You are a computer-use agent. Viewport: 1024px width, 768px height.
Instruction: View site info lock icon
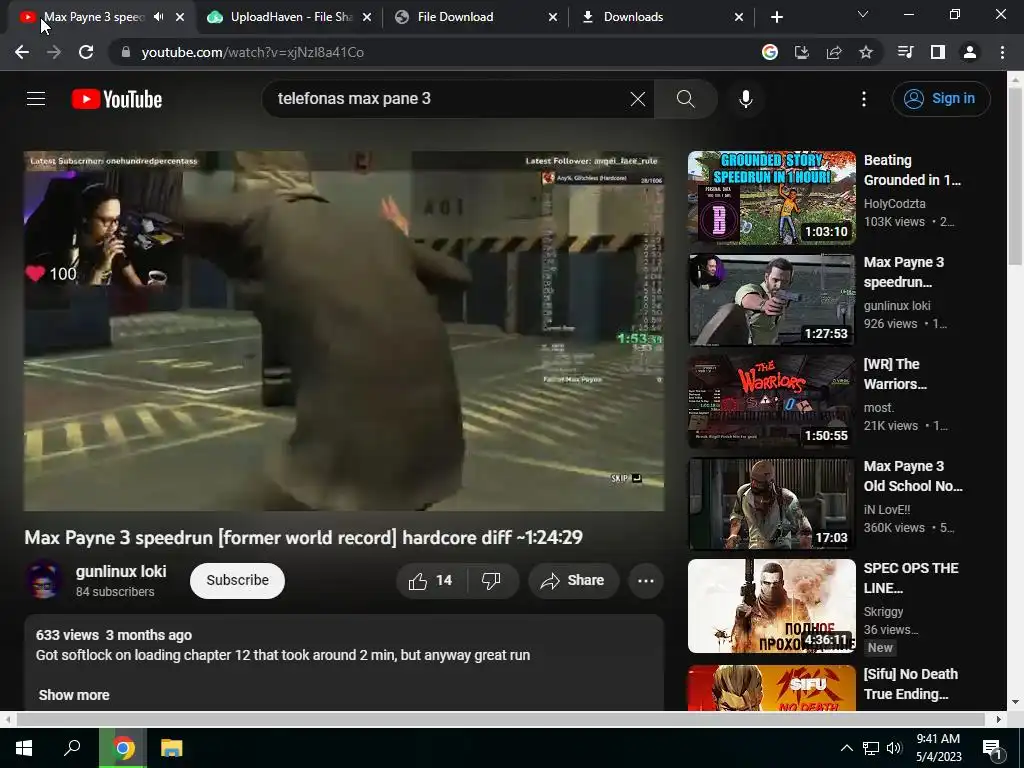click(126, 52)
